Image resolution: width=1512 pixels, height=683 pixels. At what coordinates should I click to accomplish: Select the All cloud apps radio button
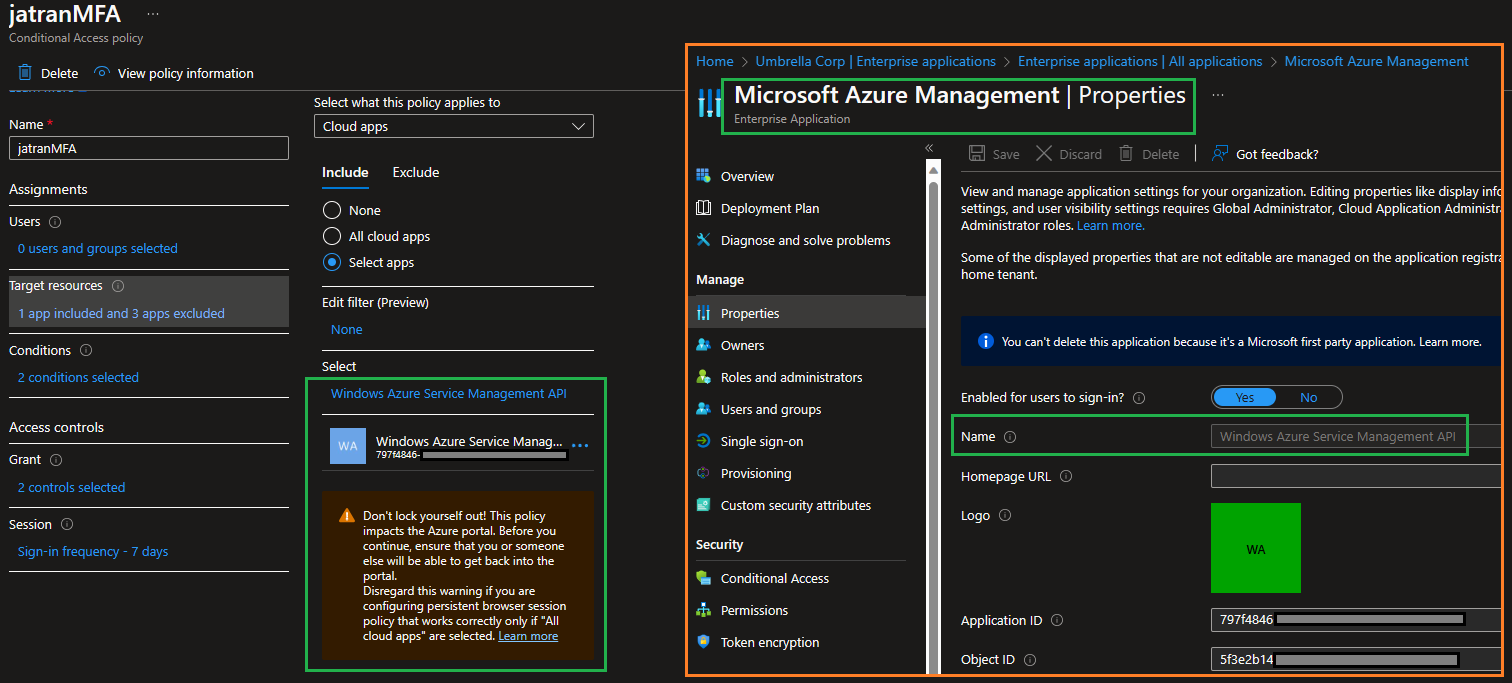(332, 236)
